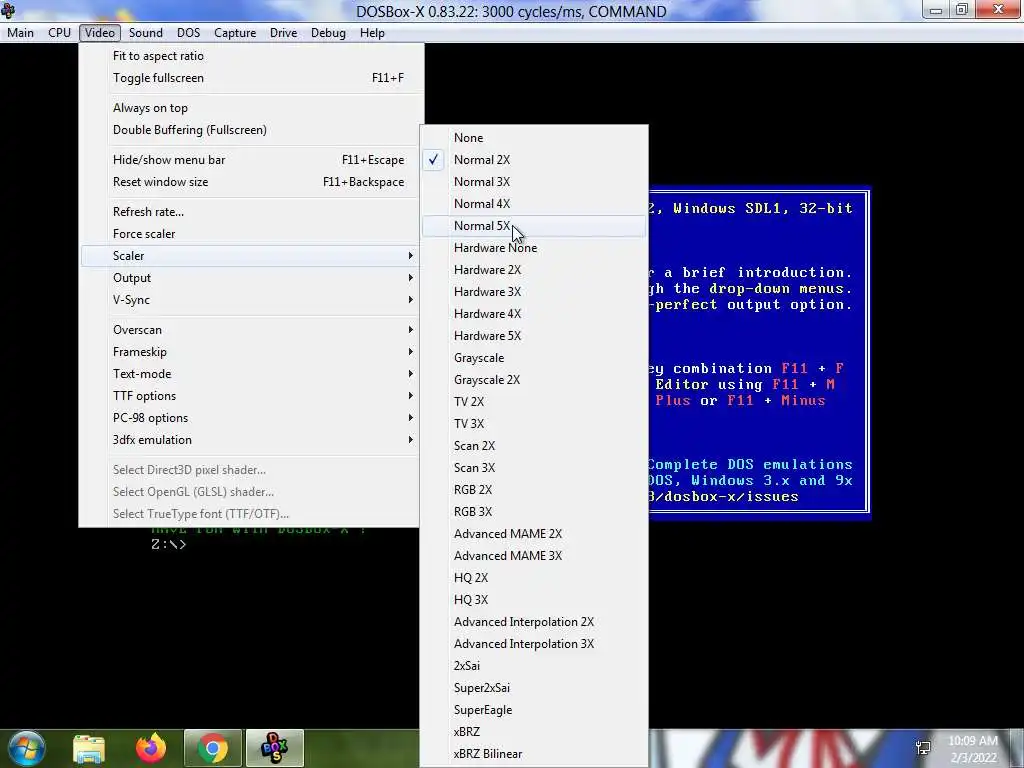Viewport: 1024px width, 768px height.
Task: Choose Hardware 5X scaler
Action: coord(534,336)
